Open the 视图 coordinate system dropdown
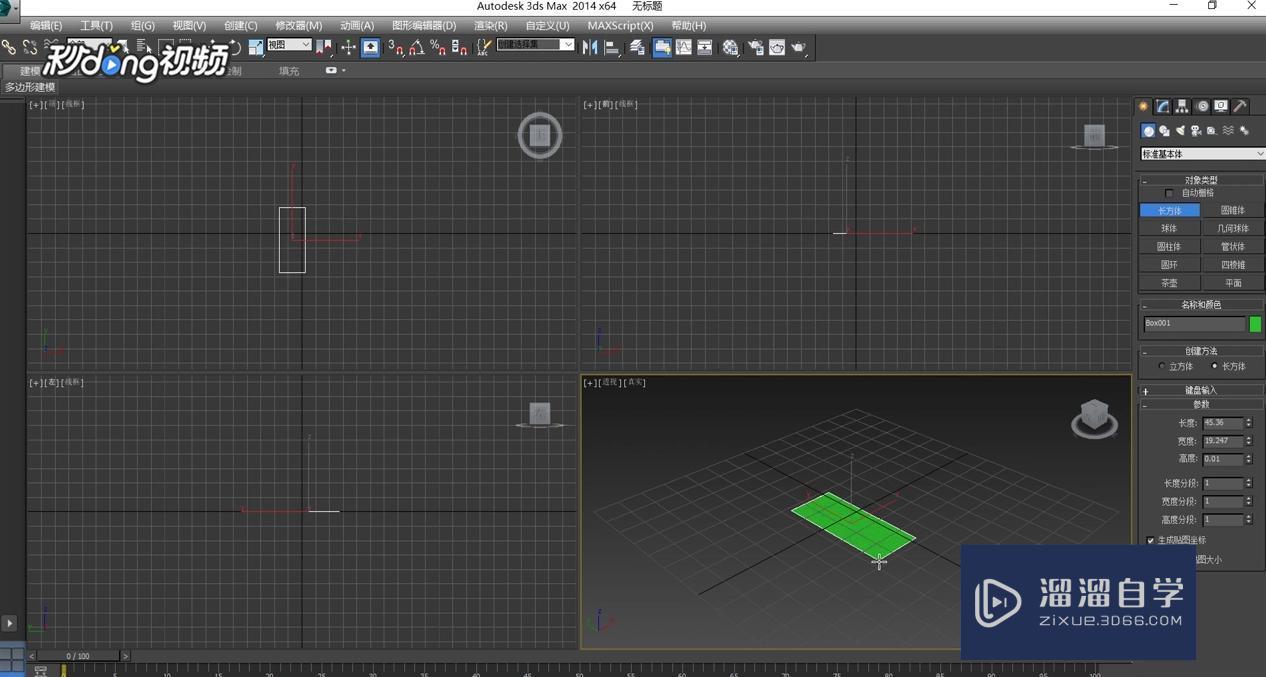Screen dimensions: 1266x677 [x=289, y=45]
